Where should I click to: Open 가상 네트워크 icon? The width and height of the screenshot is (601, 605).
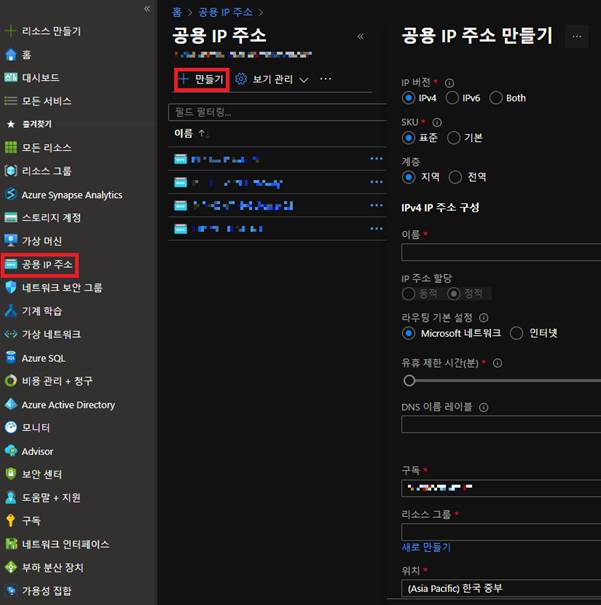(11, 334)
